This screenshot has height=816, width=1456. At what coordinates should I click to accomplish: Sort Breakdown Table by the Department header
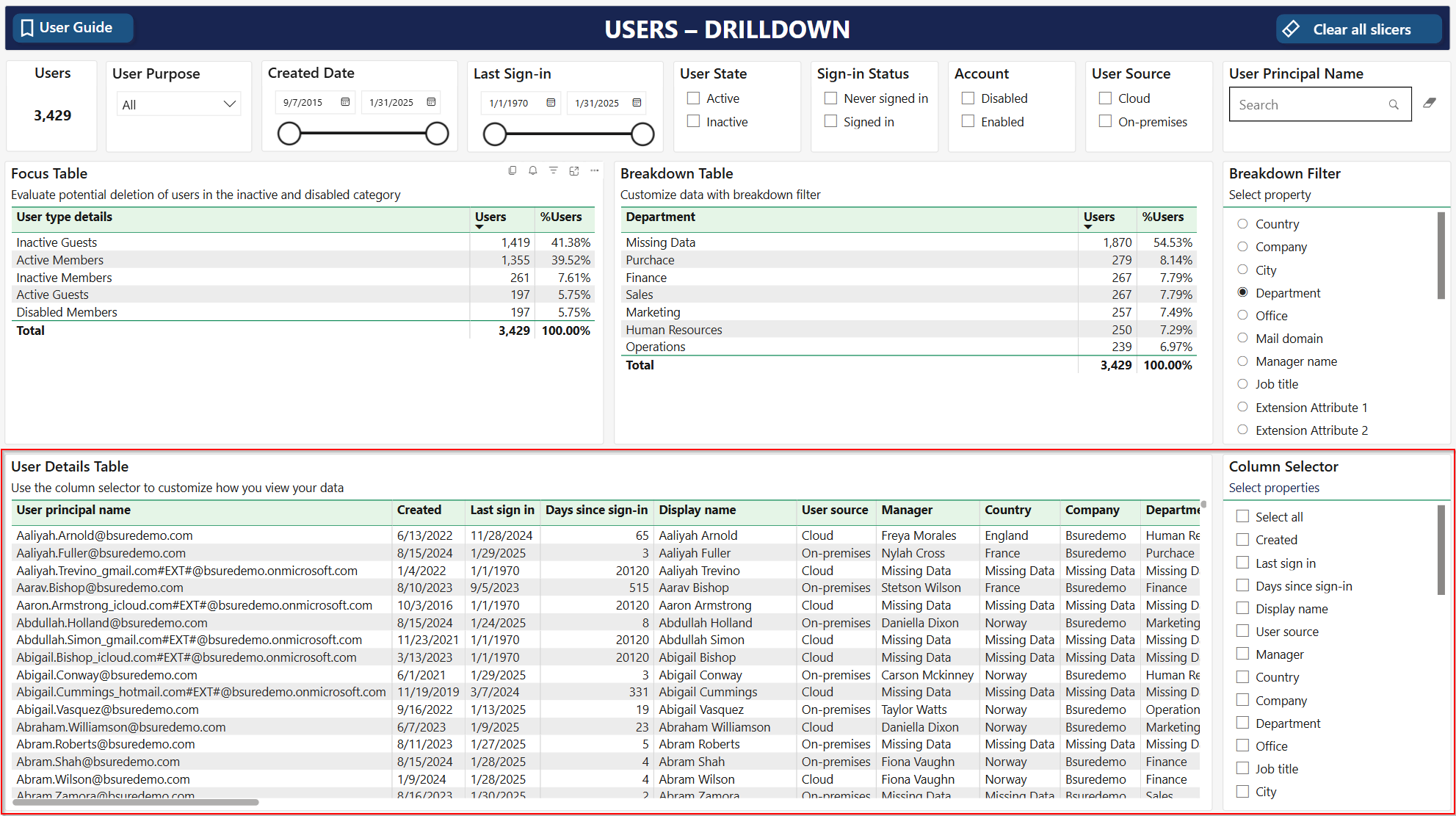660,217
